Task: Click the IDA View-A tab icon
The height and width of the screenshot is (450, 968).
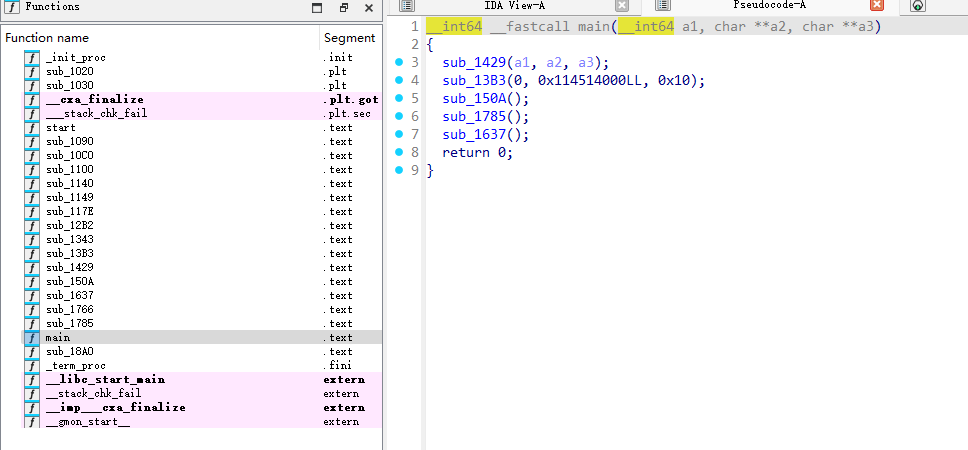Action: click(x=407, y=6)
